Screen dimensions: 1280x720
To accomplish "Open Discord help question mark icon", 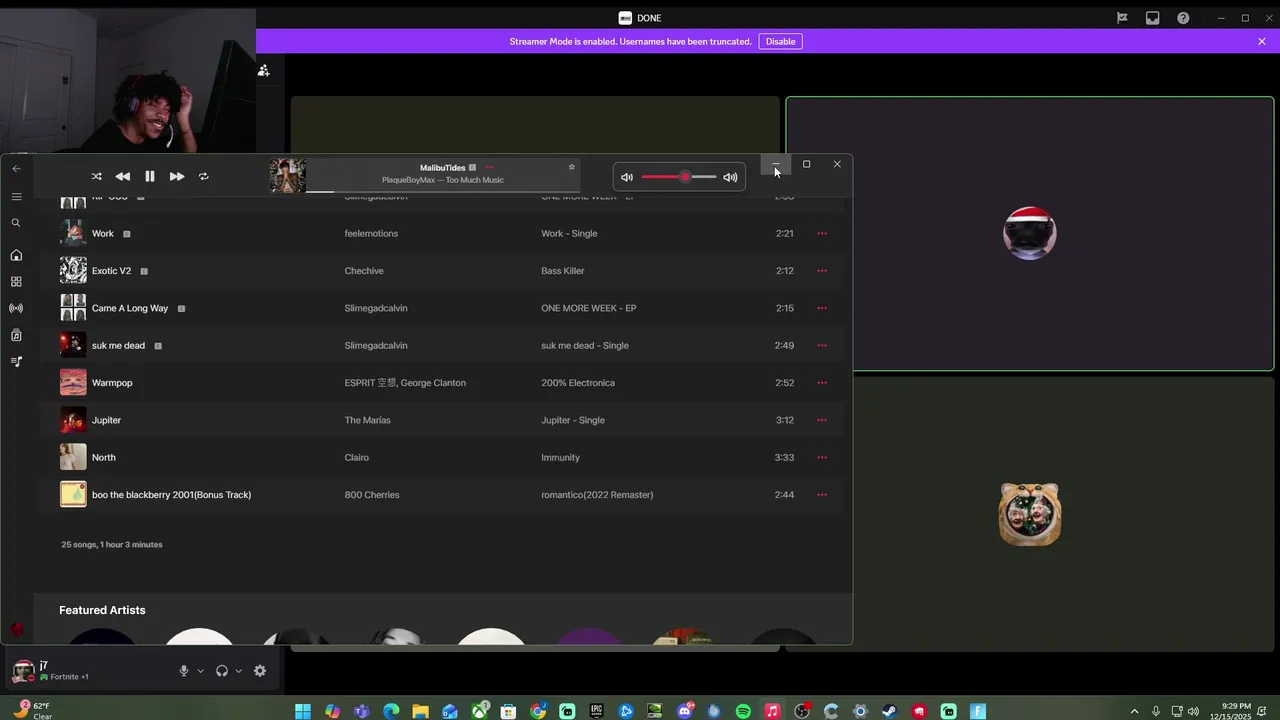I will point(1183,18).
